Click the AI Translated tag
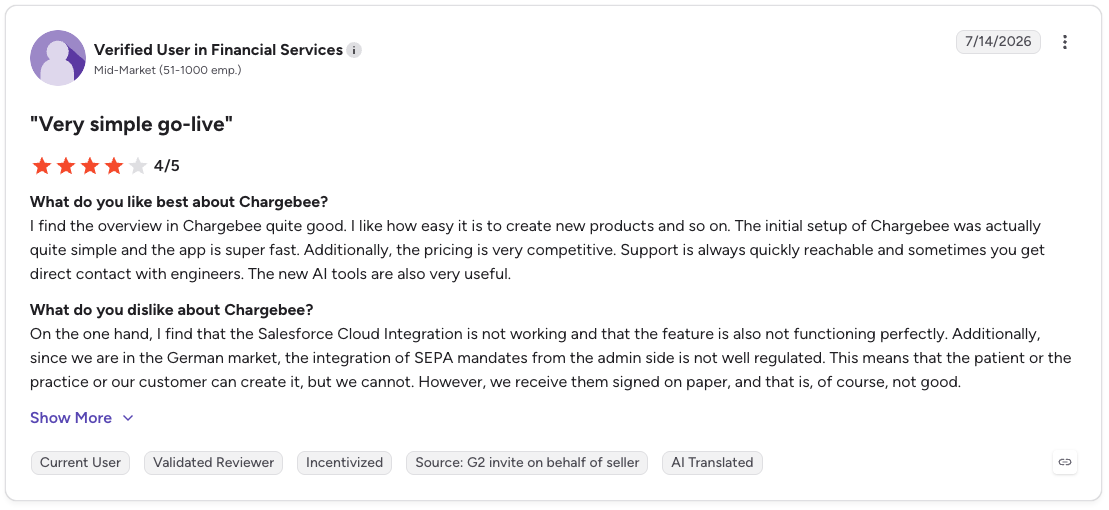The width and height of the screenshot is (1109, 510). [712, 463]
